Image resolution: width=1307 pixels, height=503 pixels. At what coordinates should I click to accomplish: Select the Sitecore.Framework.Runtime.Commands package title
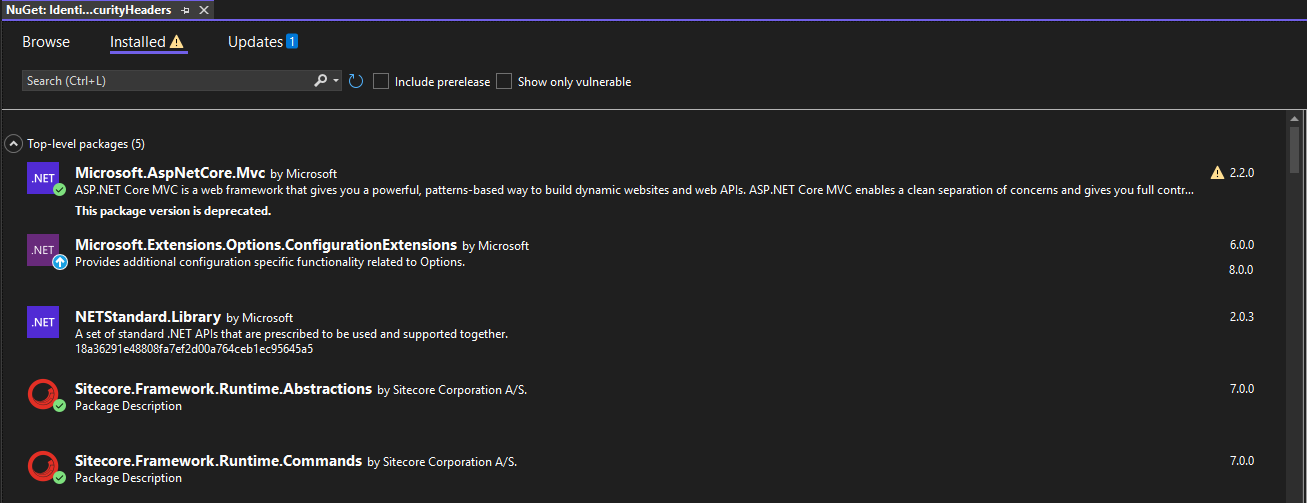click(218, 461)
